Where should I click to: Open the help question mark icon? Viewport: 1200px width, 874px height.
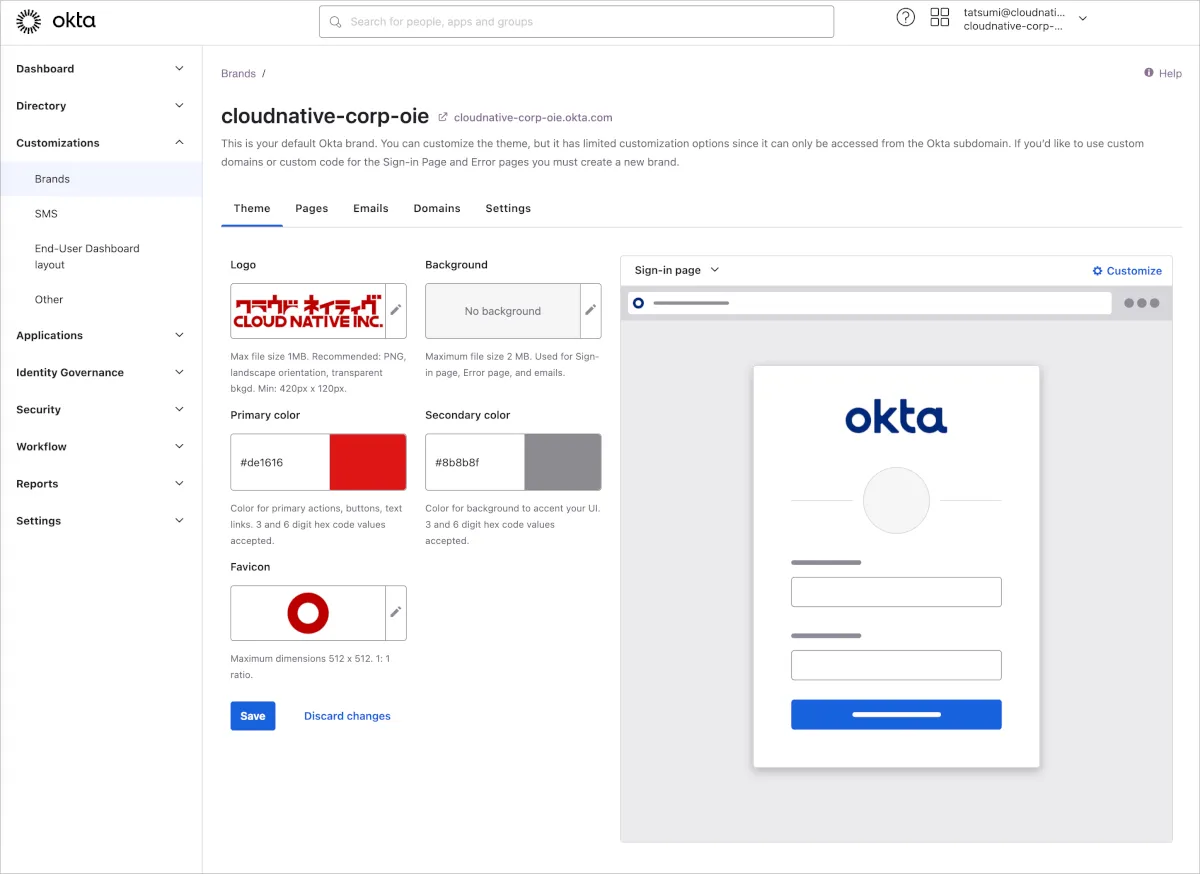(x=906, y=17)
